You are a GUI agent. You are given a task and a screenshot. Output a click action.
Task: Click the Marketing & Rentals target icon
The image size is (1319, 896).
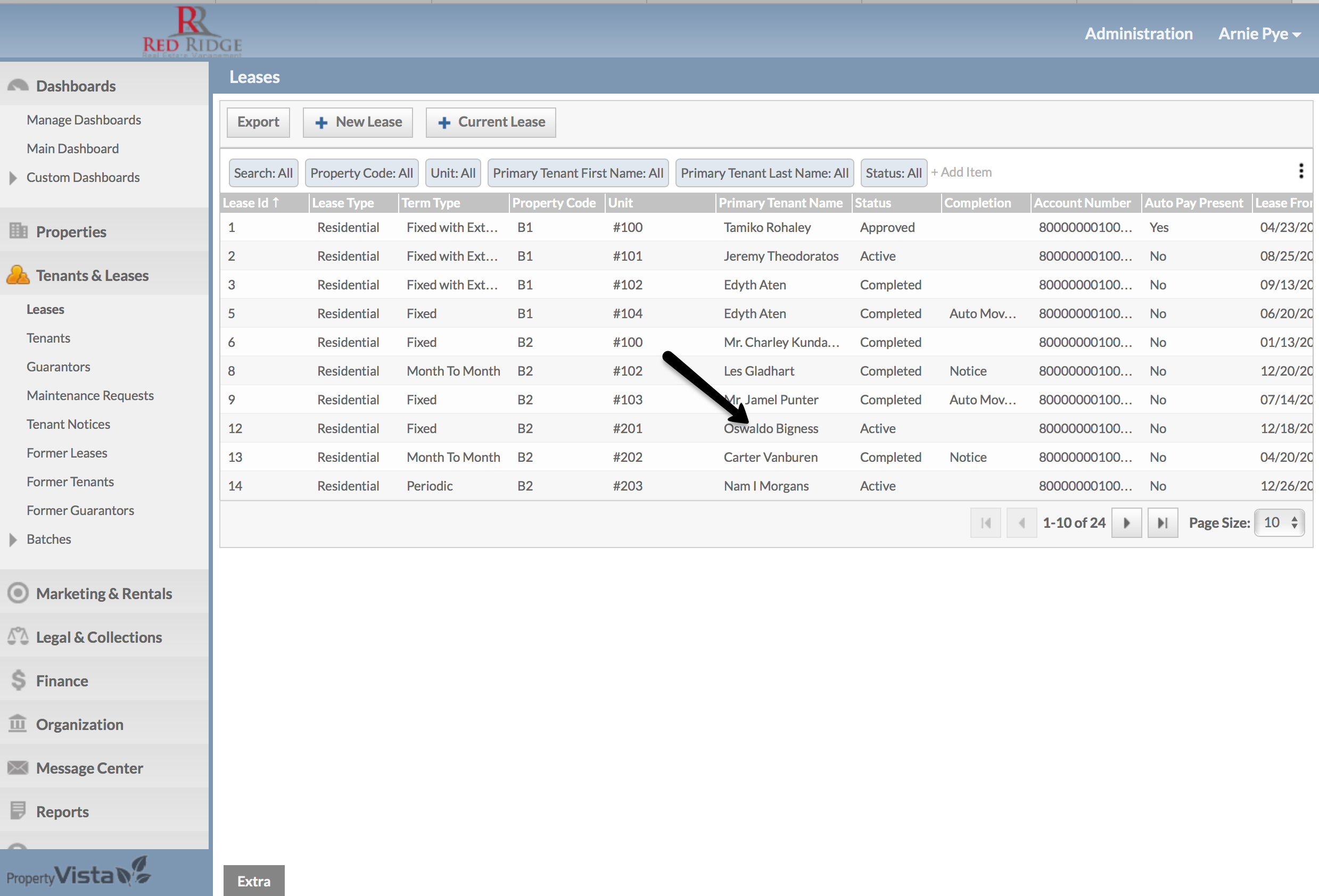[x=18, y=593]
